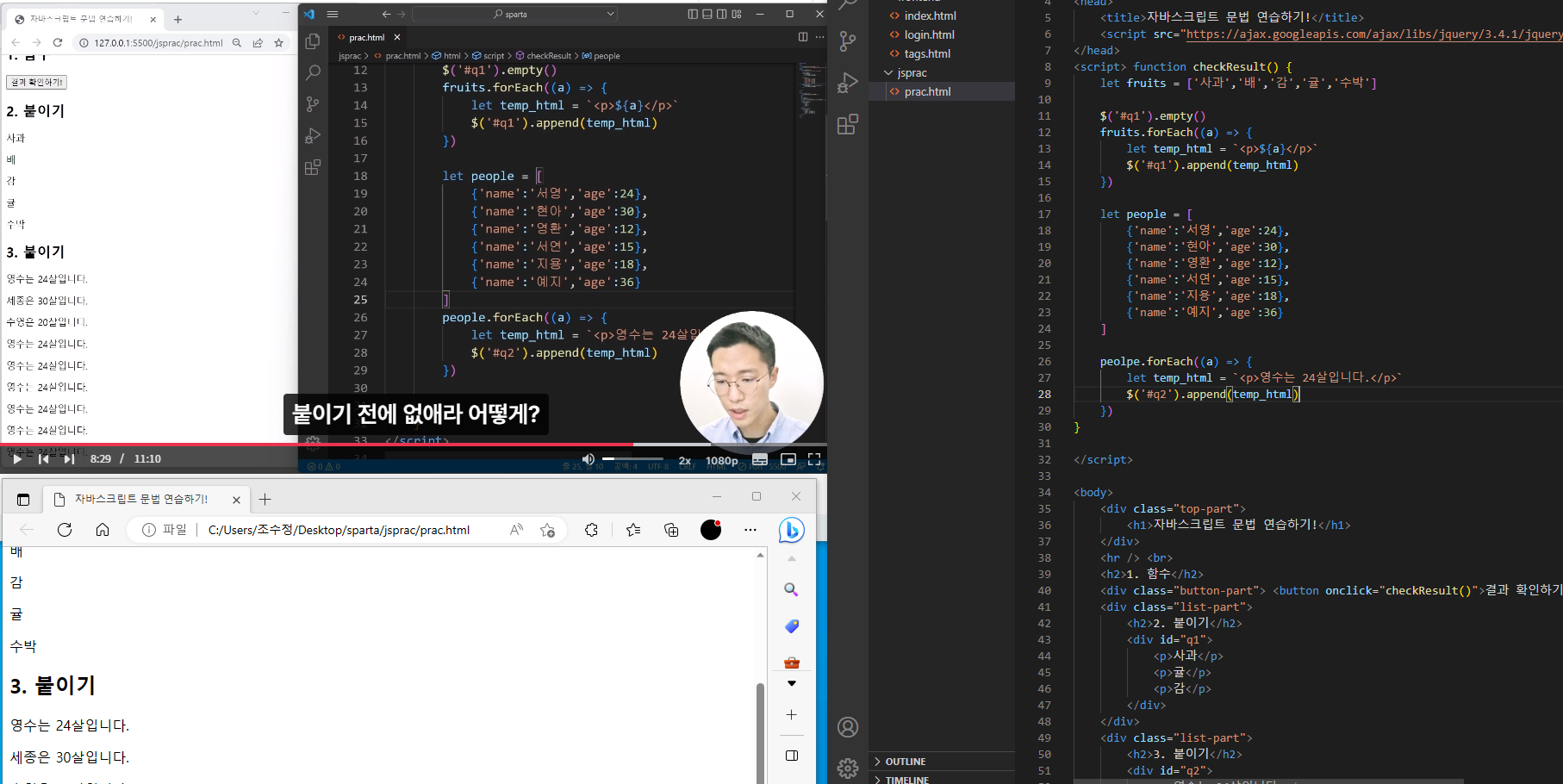Toggle video subtitles
The width and height of the screenshot is (1563, 784).
[x=760, y=460]
